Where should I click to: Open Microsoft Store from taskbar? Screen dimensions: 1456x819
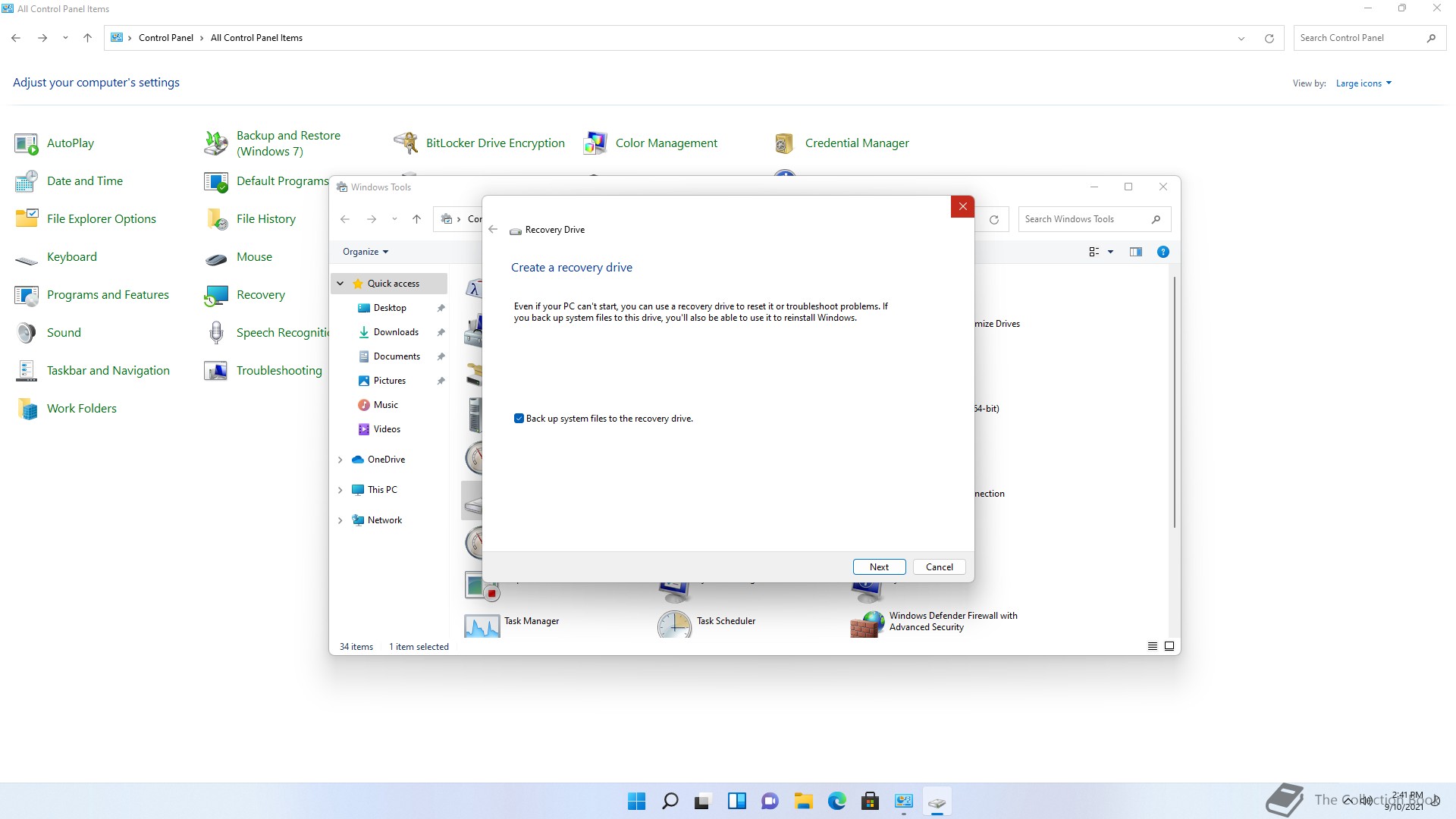tap(870, 801)
